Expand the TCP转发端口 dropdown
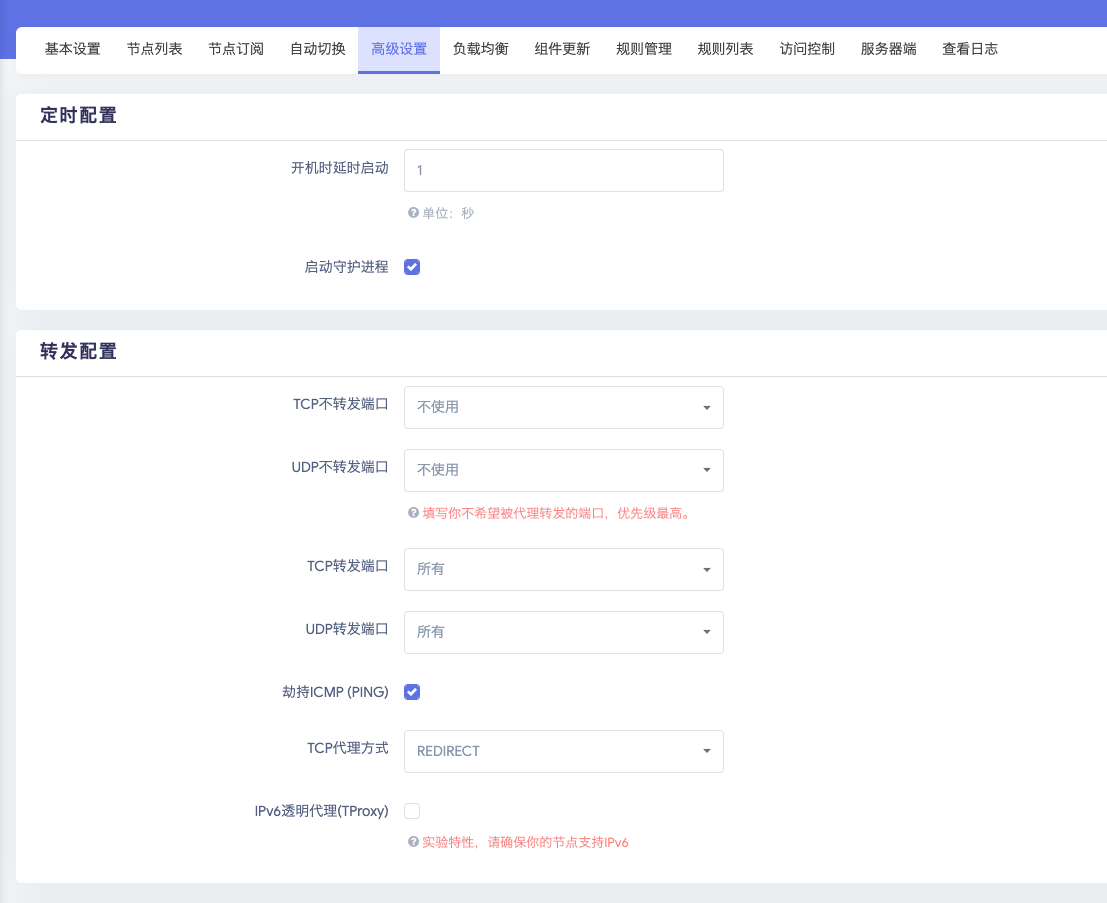 563,569
